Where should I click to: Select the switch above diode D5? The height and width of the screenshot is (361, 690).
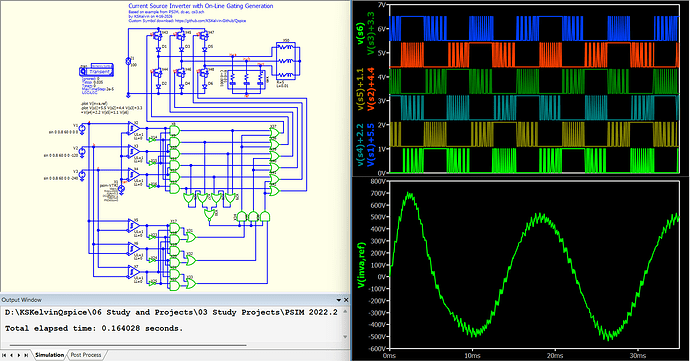coord(203,36)
